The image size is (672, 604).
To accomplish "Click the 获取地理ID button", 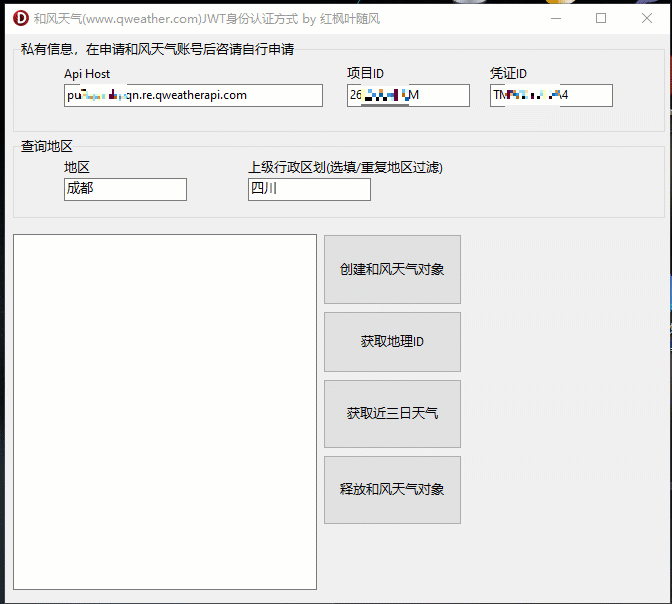I will (x=392, y=342).
